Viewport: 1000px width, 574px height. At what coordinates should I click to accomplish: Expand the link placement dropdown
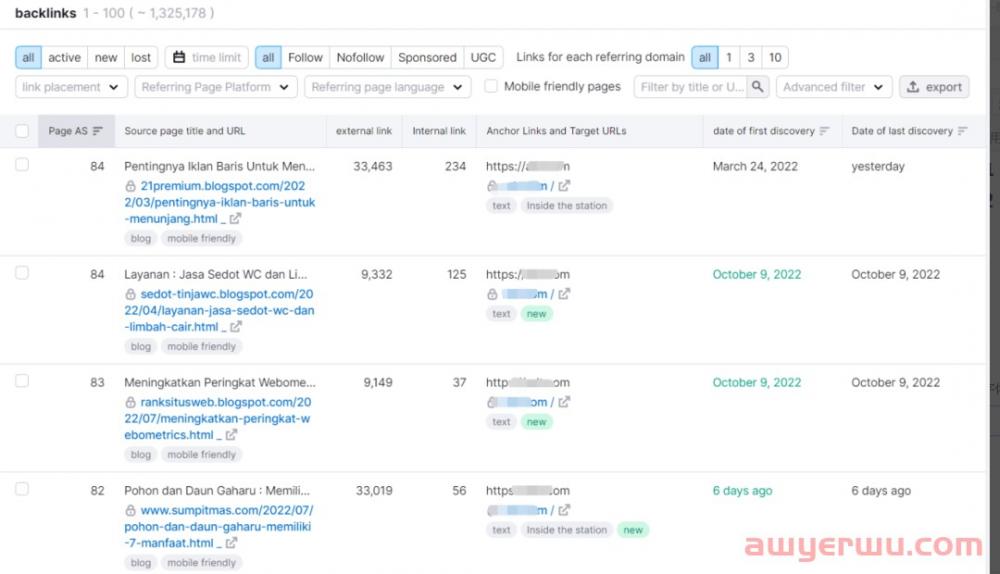click(x=71, y=87)
